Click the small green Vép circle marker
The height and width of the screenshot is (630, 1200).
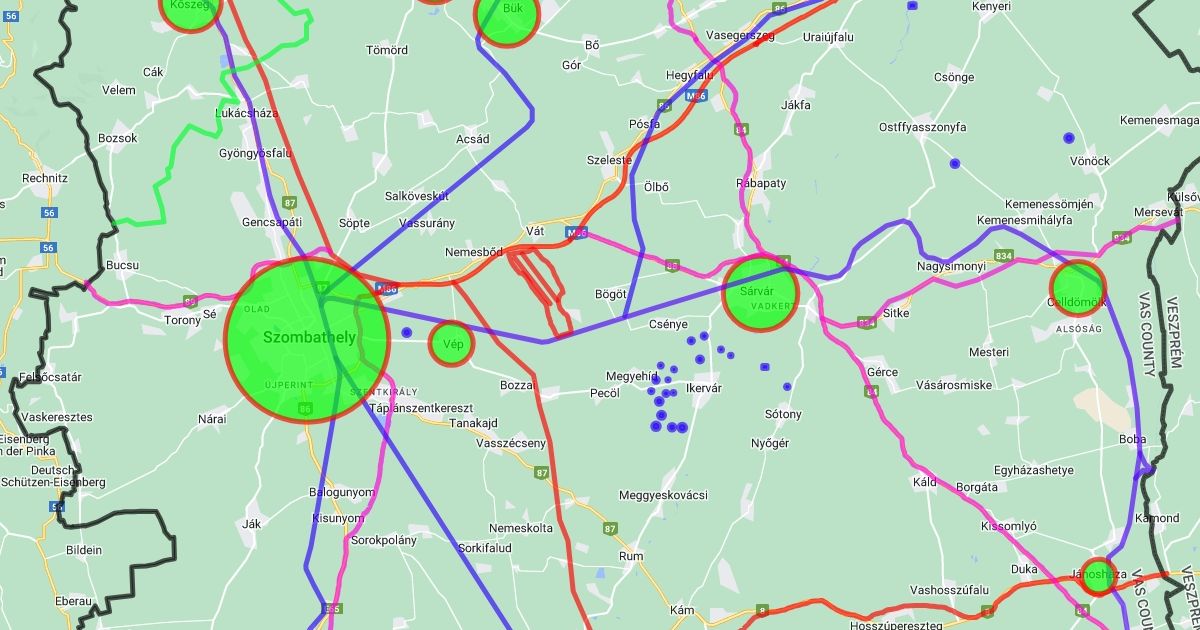click(452, 344)
